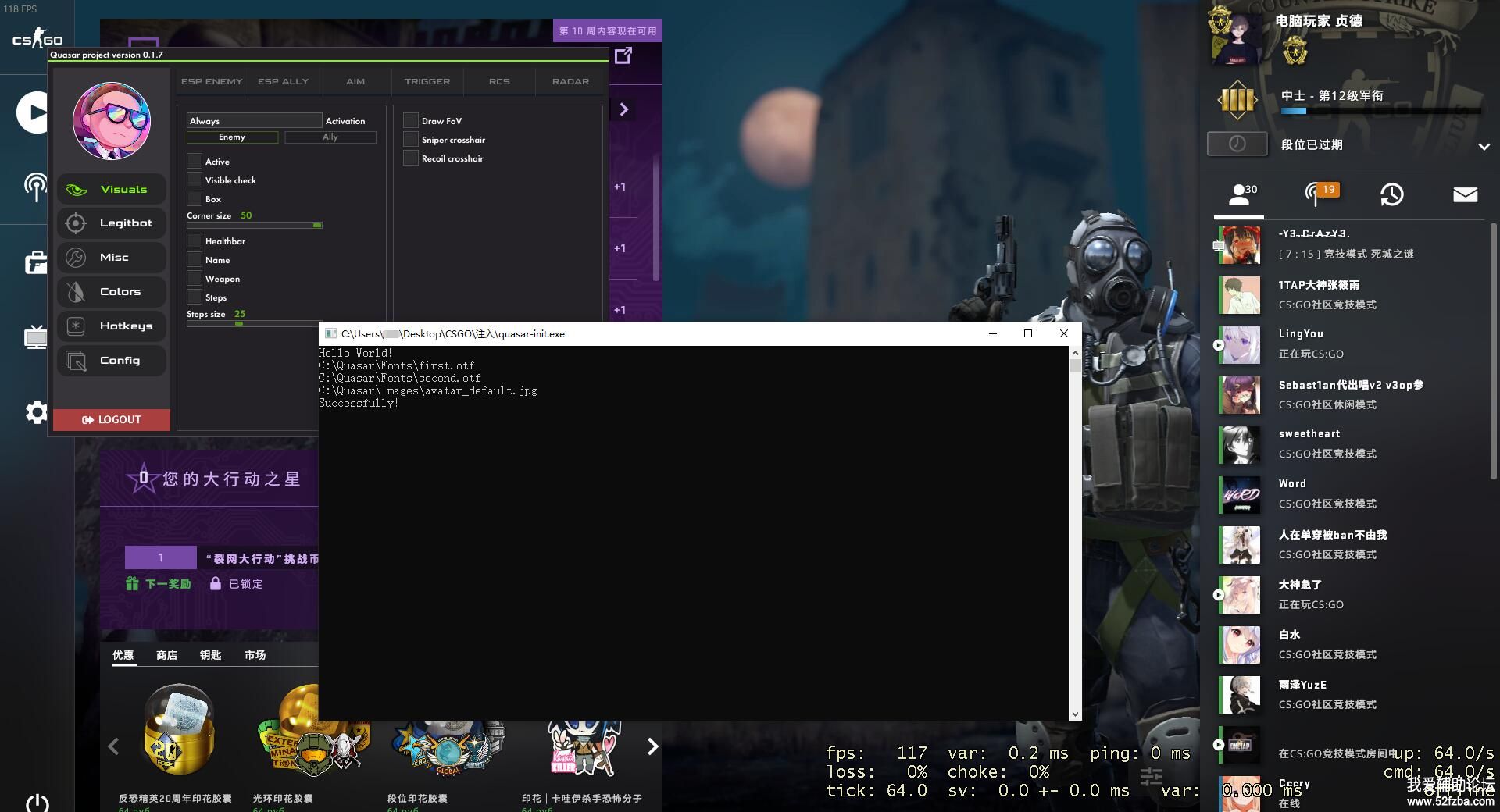
Task: Adjust the Corner size slider
Action: pos(255,225)
